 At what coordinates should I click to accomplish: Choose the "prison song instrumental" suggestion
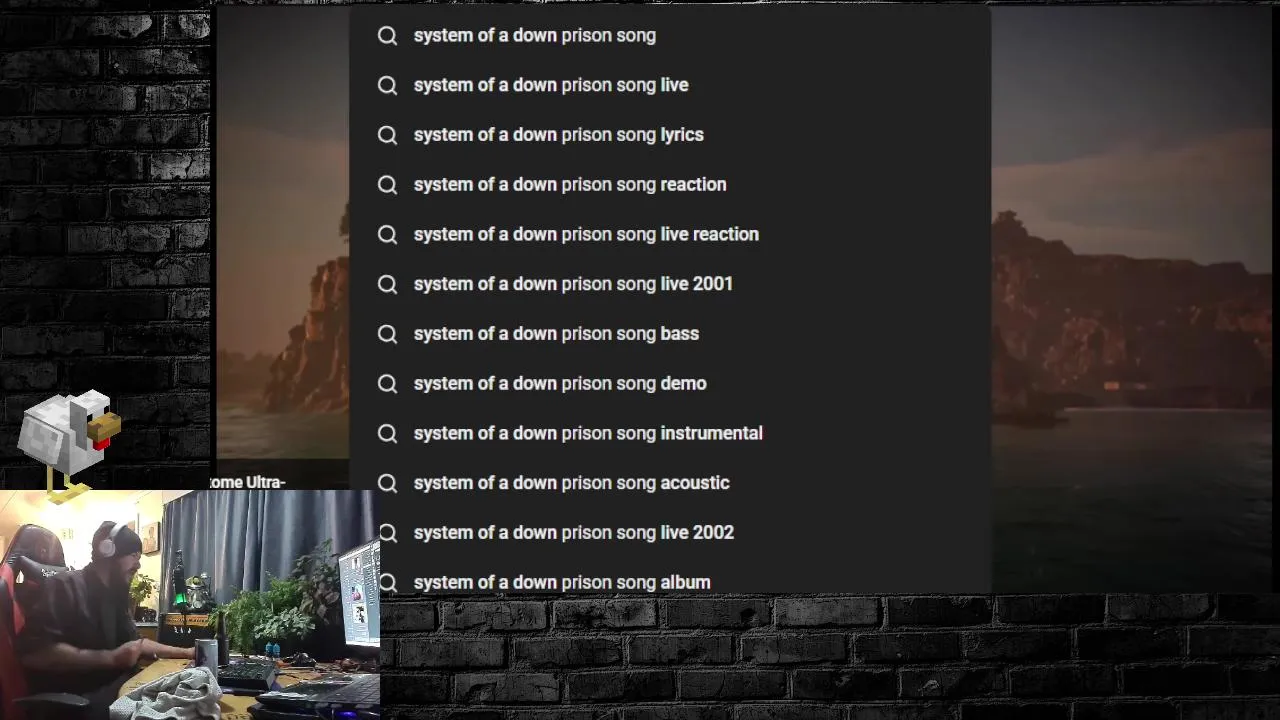pyautogui.click(x=670, y=433)
